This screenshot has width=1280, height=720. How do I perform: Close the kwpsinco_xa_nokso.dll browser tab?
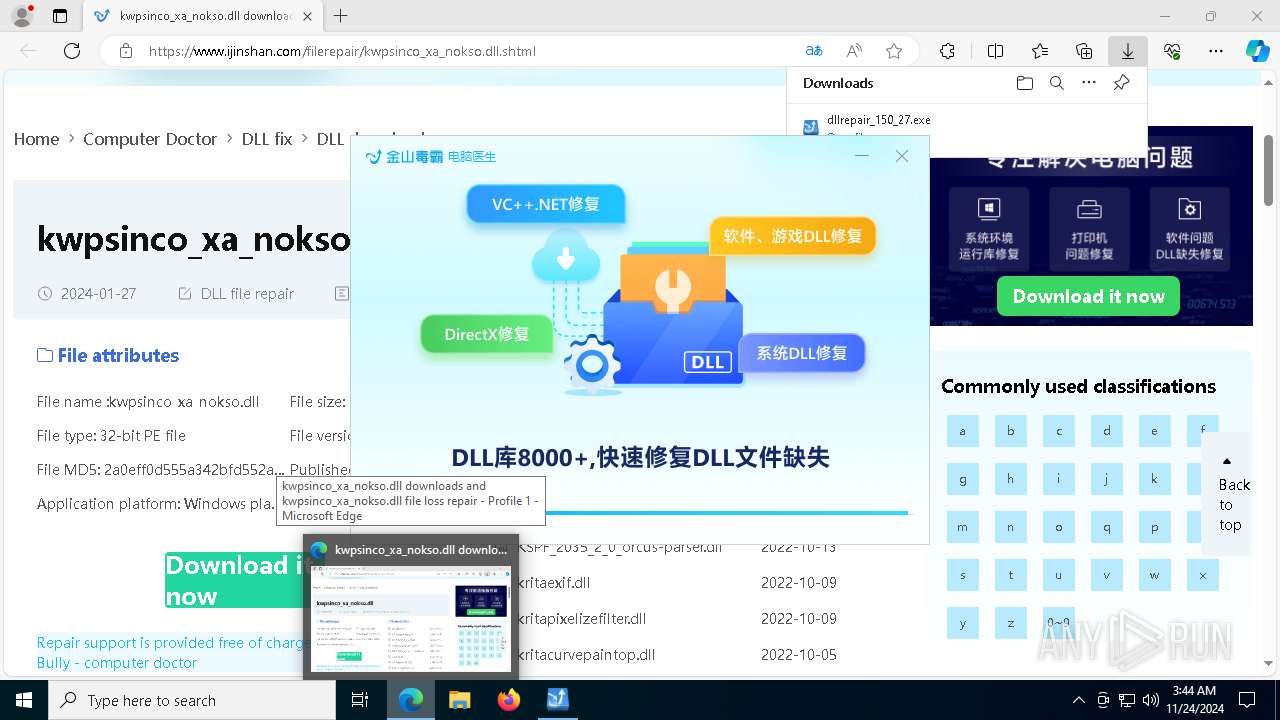tap(307, 16)
